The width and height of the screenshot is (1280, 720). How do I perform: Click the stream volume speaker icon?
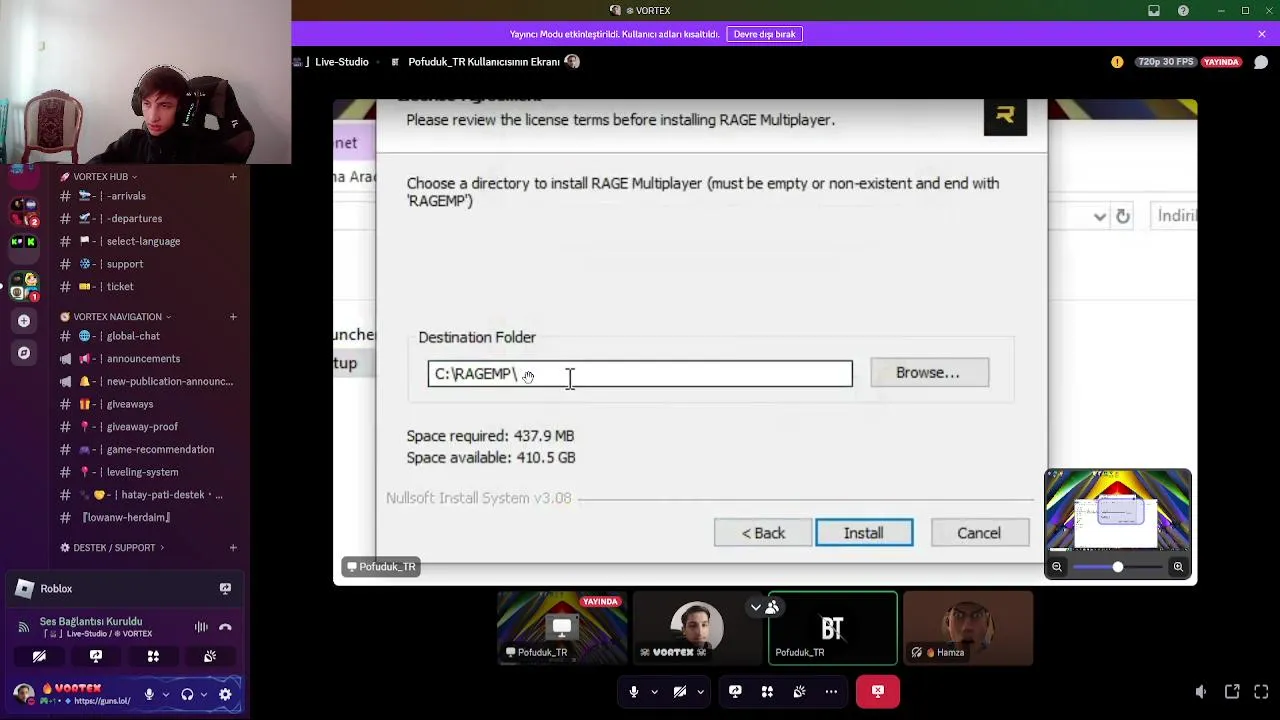click(1201, 691)
